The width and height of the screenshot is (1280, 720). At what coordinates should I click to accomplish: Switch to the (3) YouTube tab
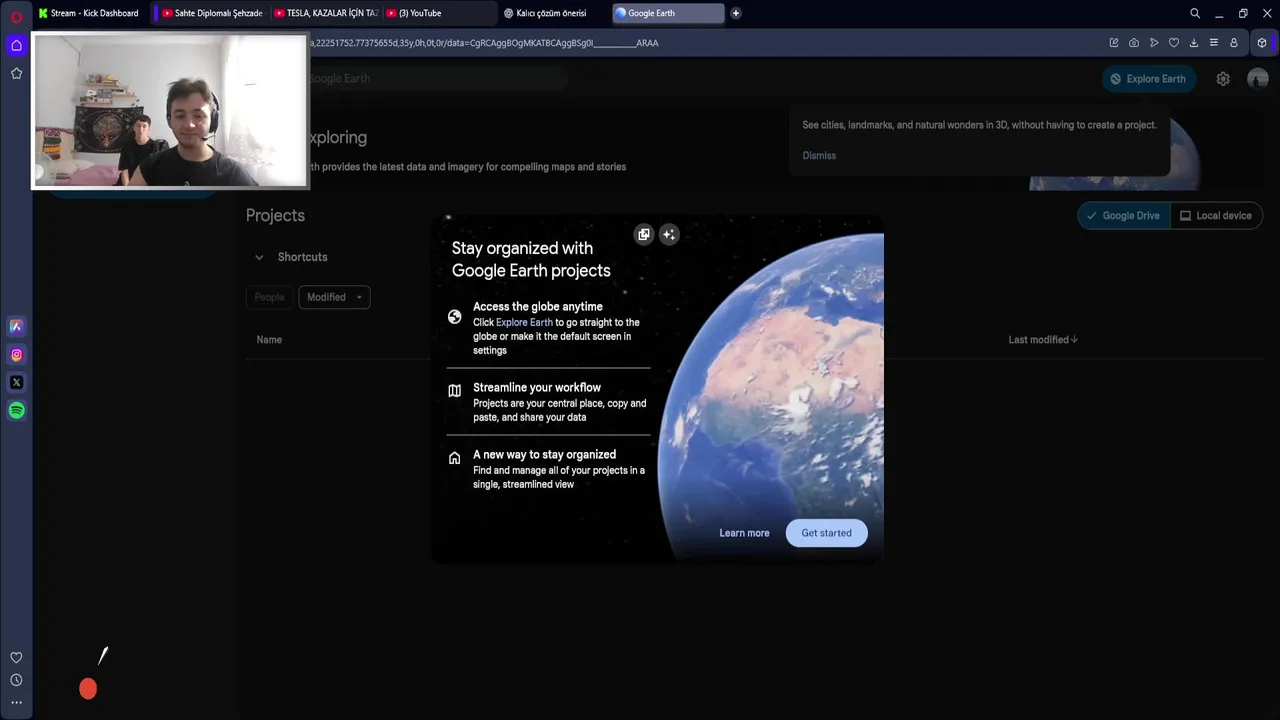pos(440,13)
